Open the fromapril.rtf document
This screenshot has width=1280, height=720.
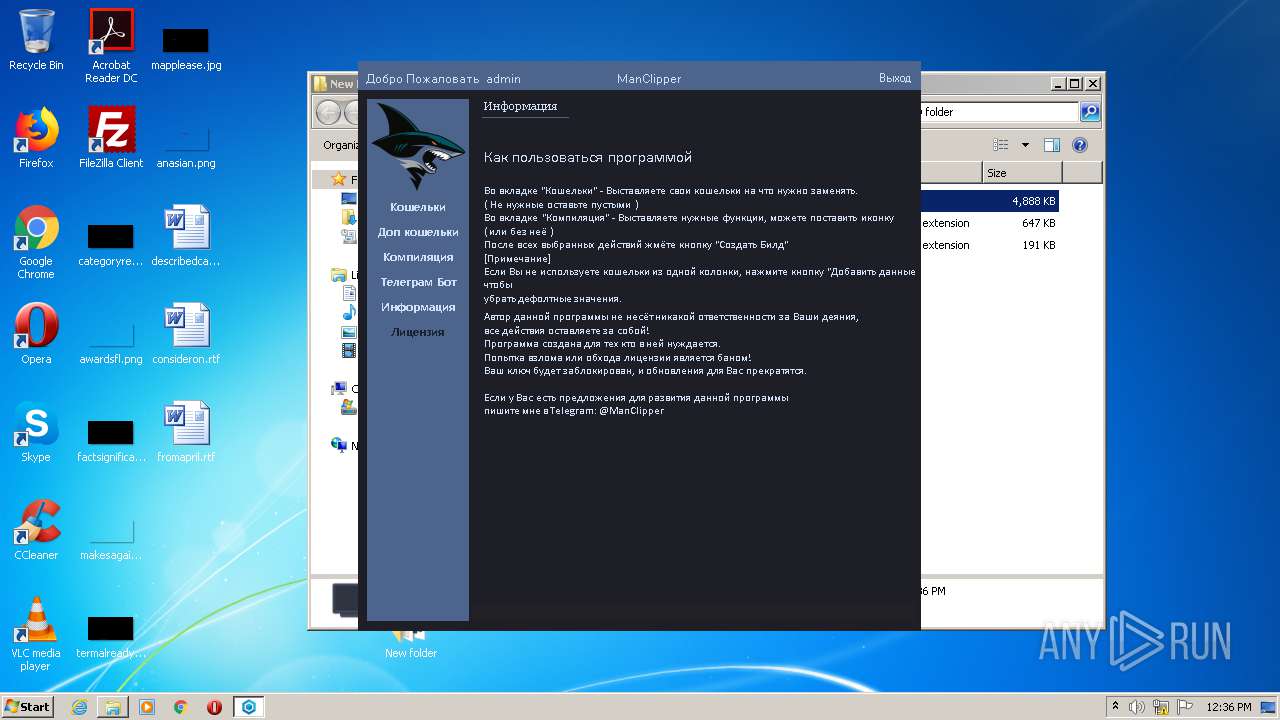click(186, 432)
